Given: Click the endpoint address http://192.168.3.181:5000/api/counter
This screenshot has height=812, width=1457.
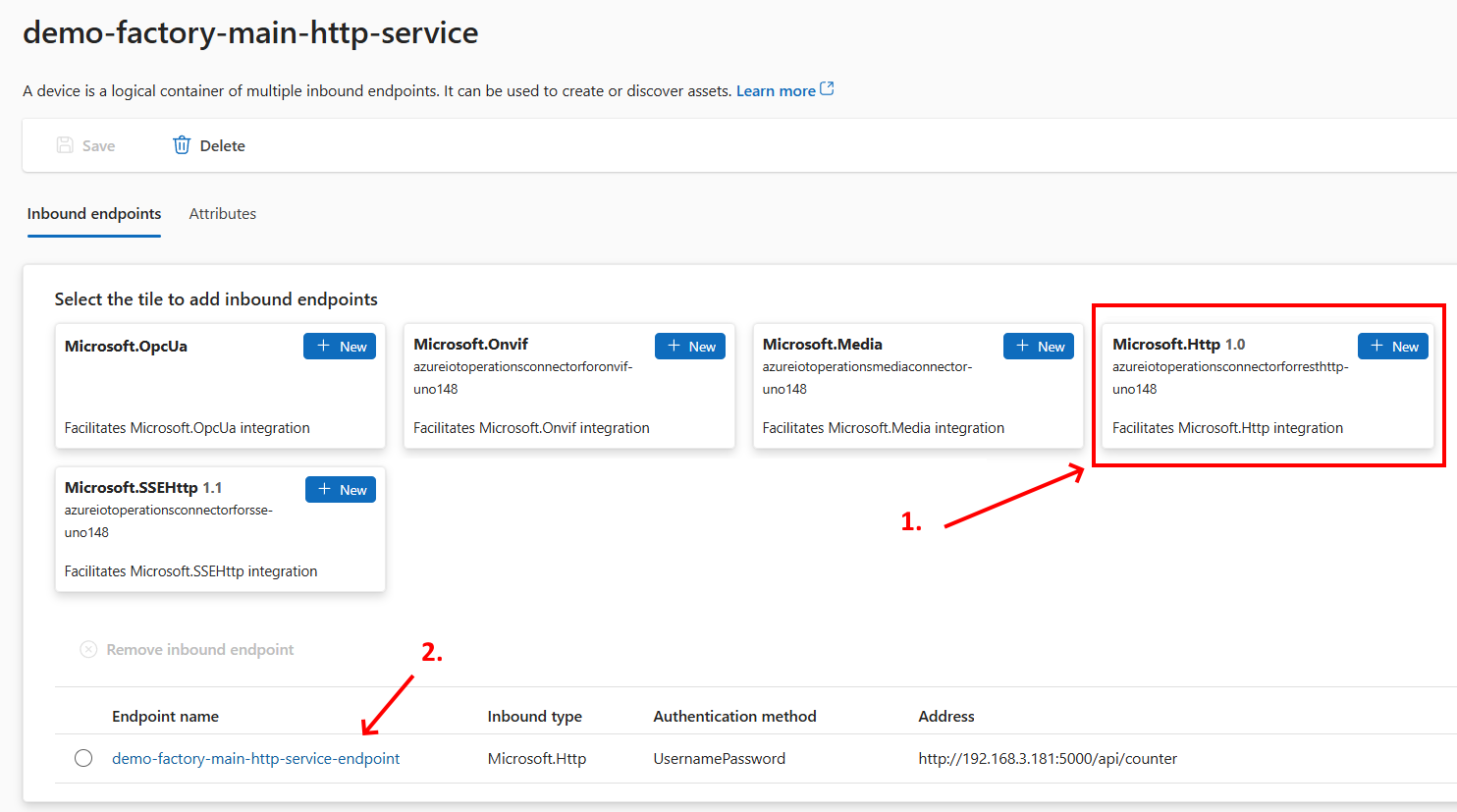Looking at the screenshot, I should click(1048, 758).
